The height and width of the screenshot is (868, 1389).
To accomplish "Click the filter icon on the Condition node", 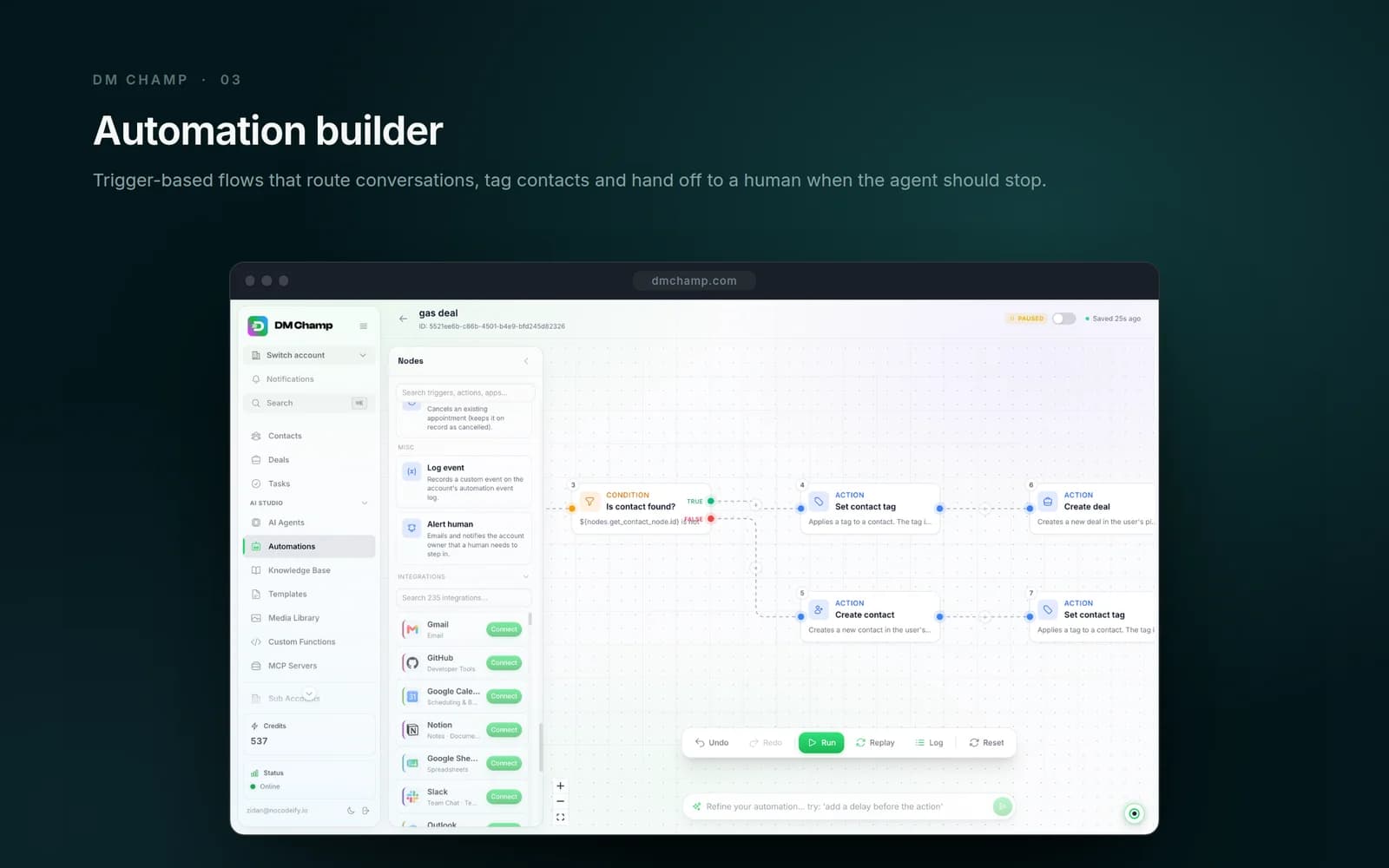I will coord(589,501).
